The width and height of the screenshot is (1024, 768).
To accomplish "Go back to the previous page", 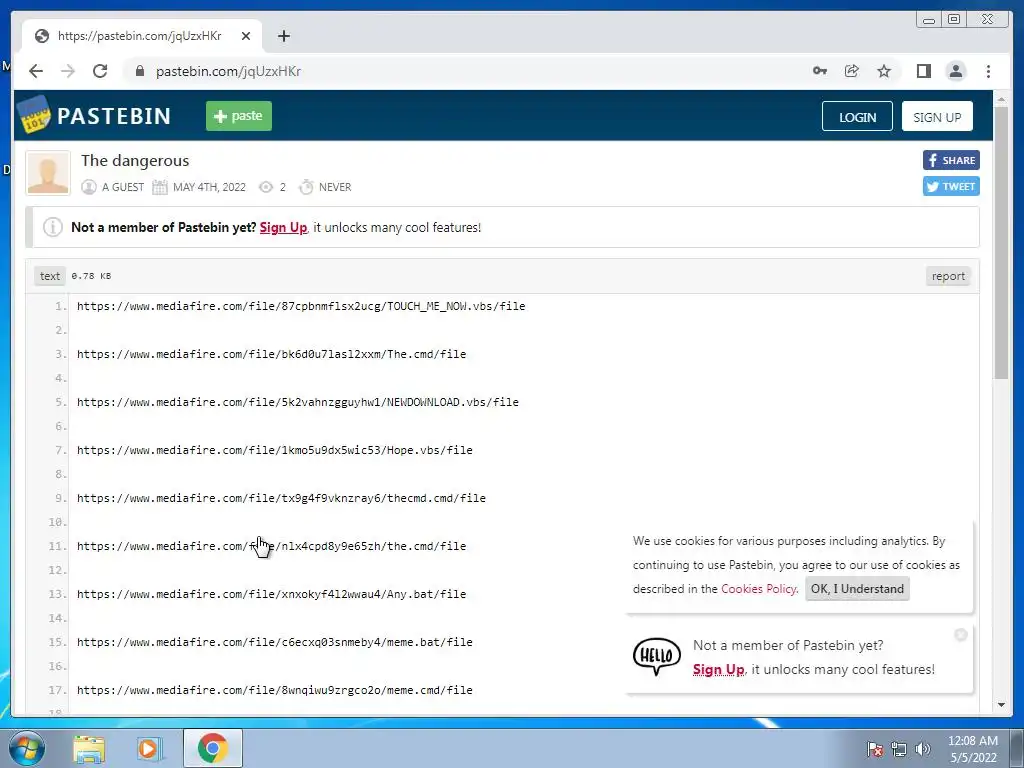I will (x=36, y=71).
